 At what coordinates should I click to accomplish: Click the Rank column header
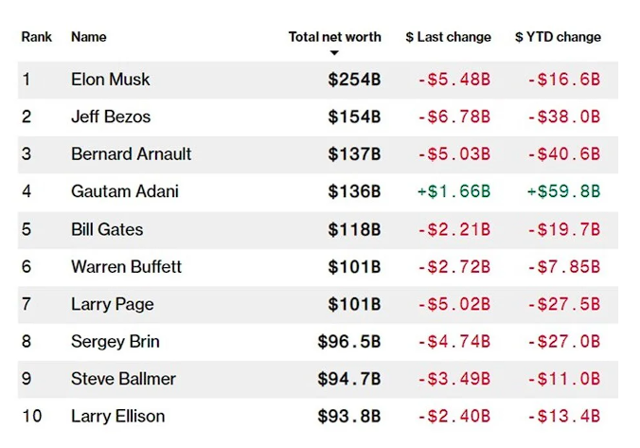point(37,37)
